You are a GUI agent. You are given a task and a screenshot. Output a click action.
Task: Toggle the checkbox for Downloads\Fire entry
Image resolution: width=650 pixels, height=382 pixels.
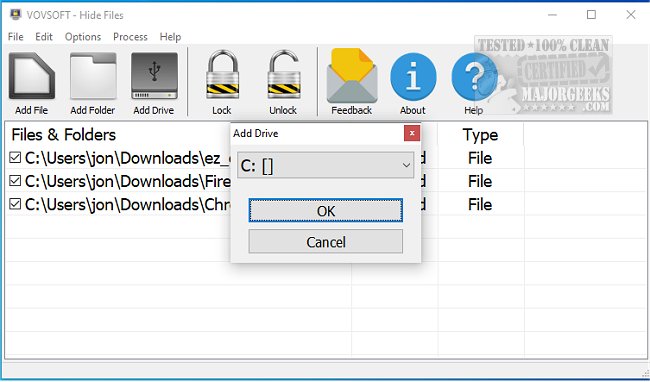coord(15,181)
